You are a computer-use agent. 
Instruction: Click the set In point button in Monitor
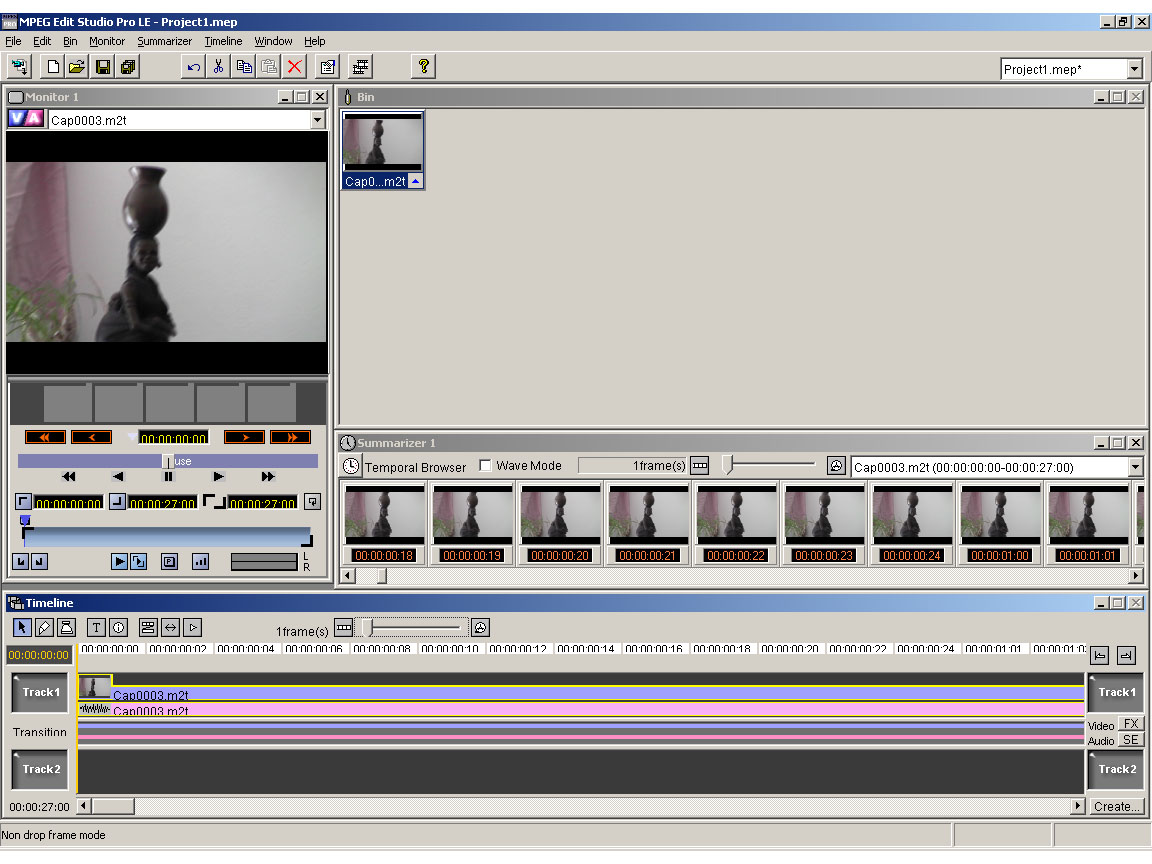(x=23, y=501)
